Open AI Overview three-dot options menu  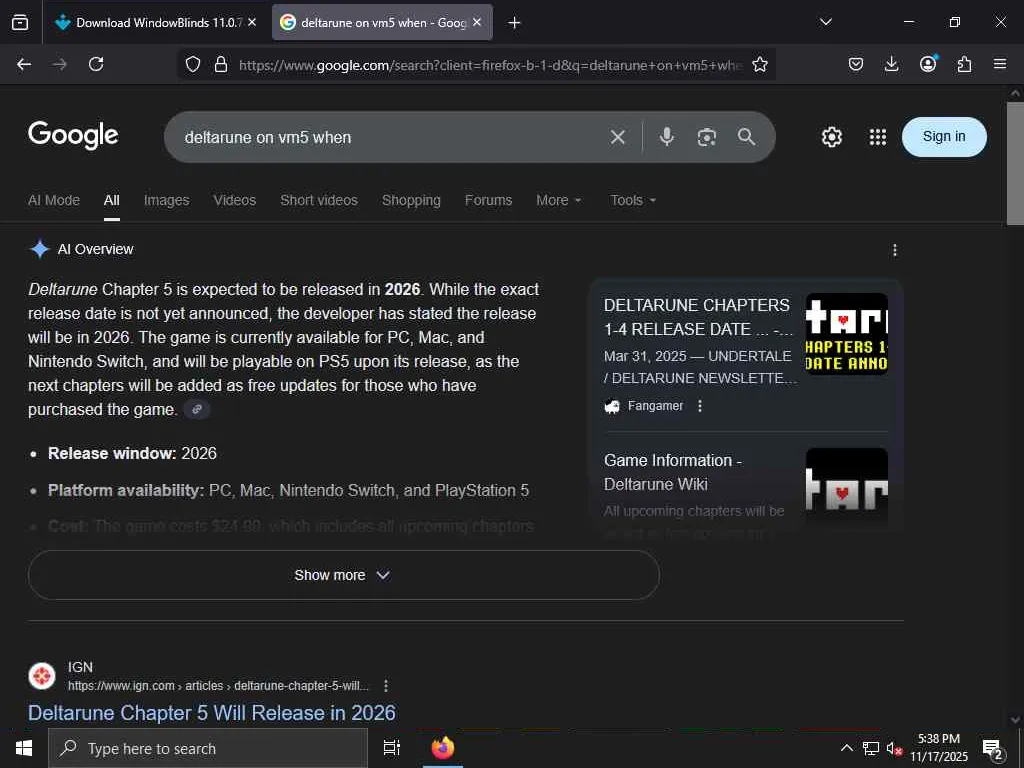pyautogui.click(x=895, y=250)
